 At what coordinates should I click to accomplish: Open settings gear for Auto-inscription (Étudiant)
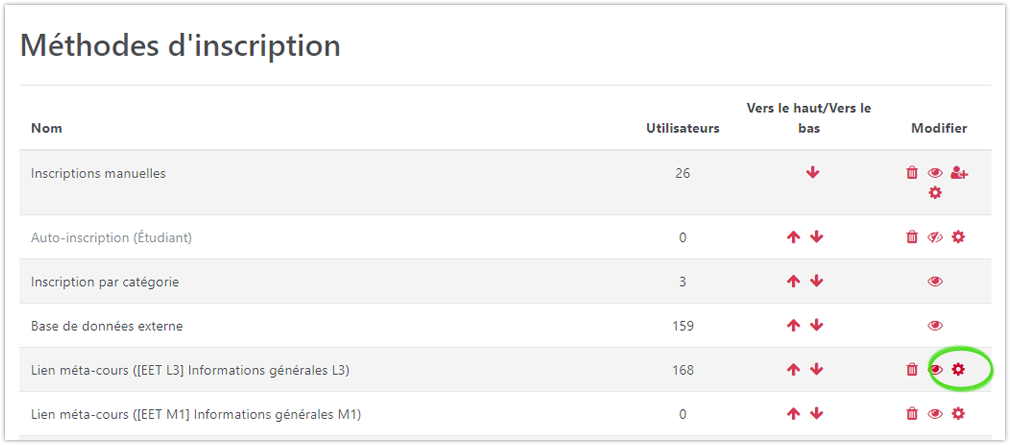(x=959, y=237)
